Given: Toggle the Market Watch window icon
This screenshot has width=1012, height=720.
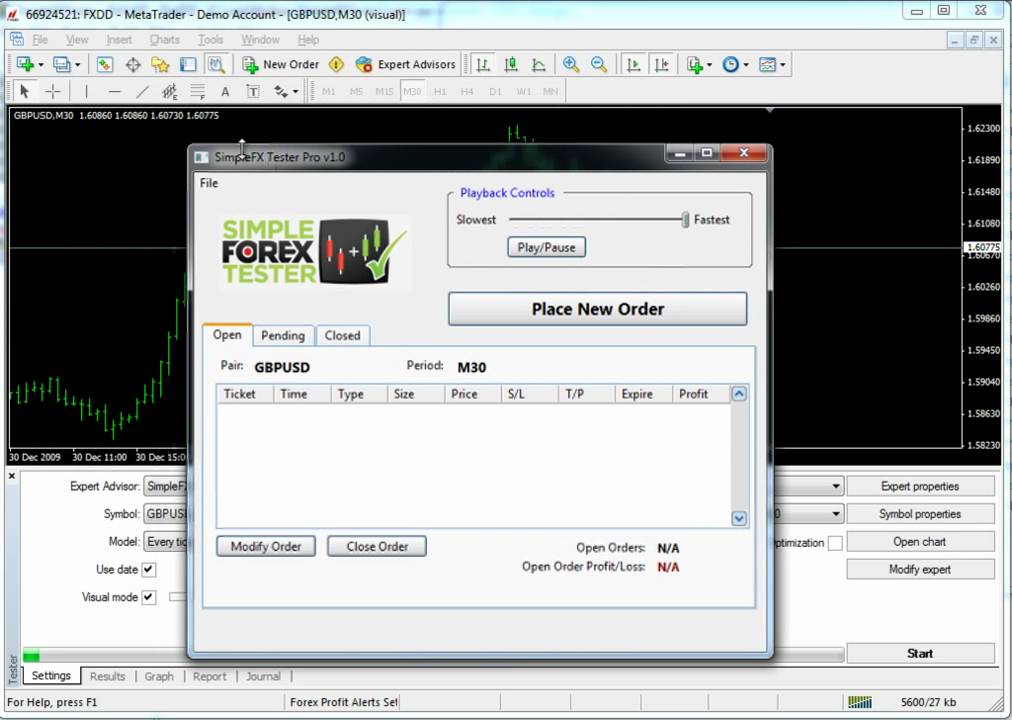Looking at the screenshot, I should 105,65.
